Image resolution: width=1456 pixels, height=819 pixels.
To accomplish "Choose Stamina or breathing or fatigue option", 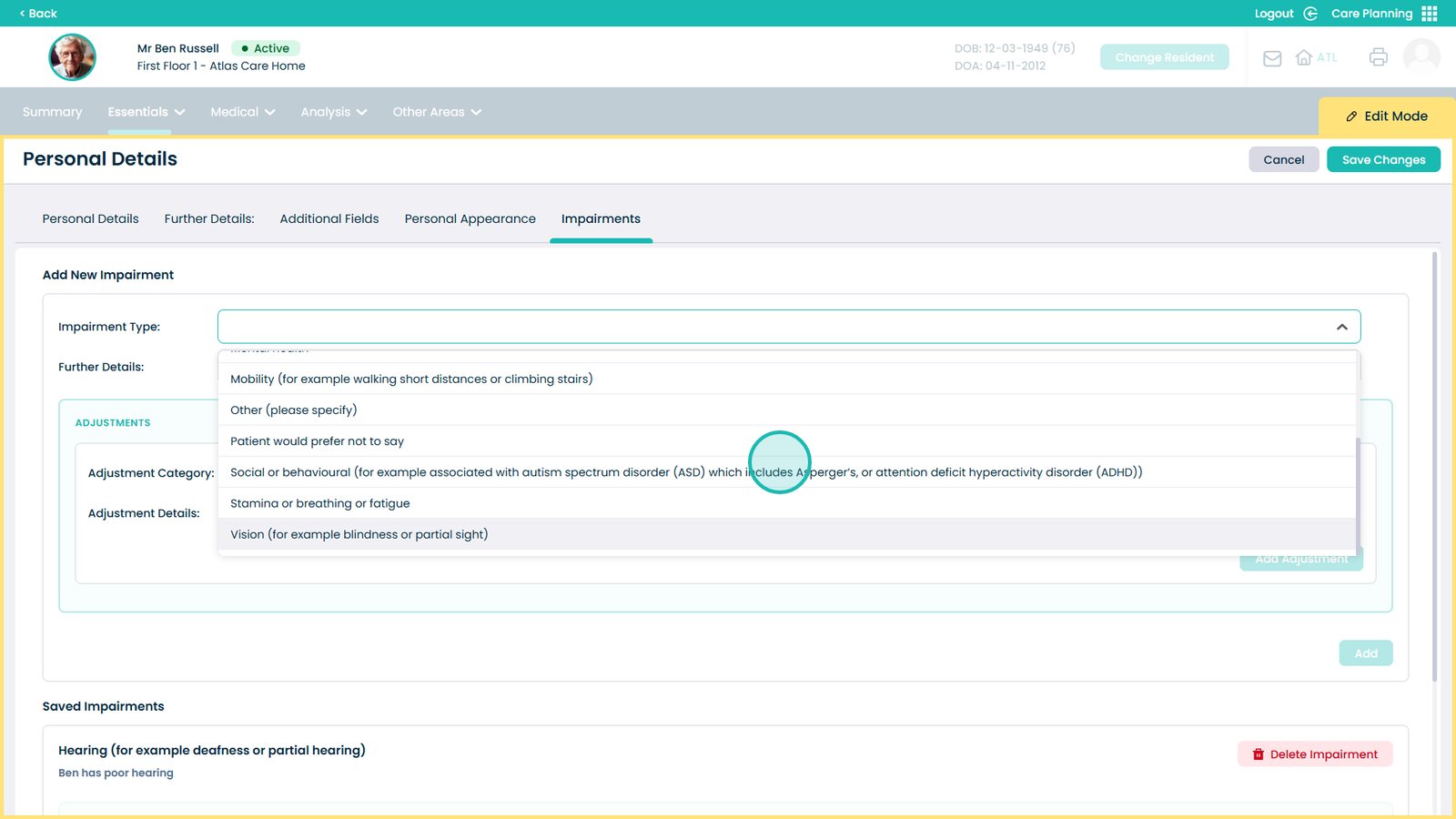I will tap(319, 503).
